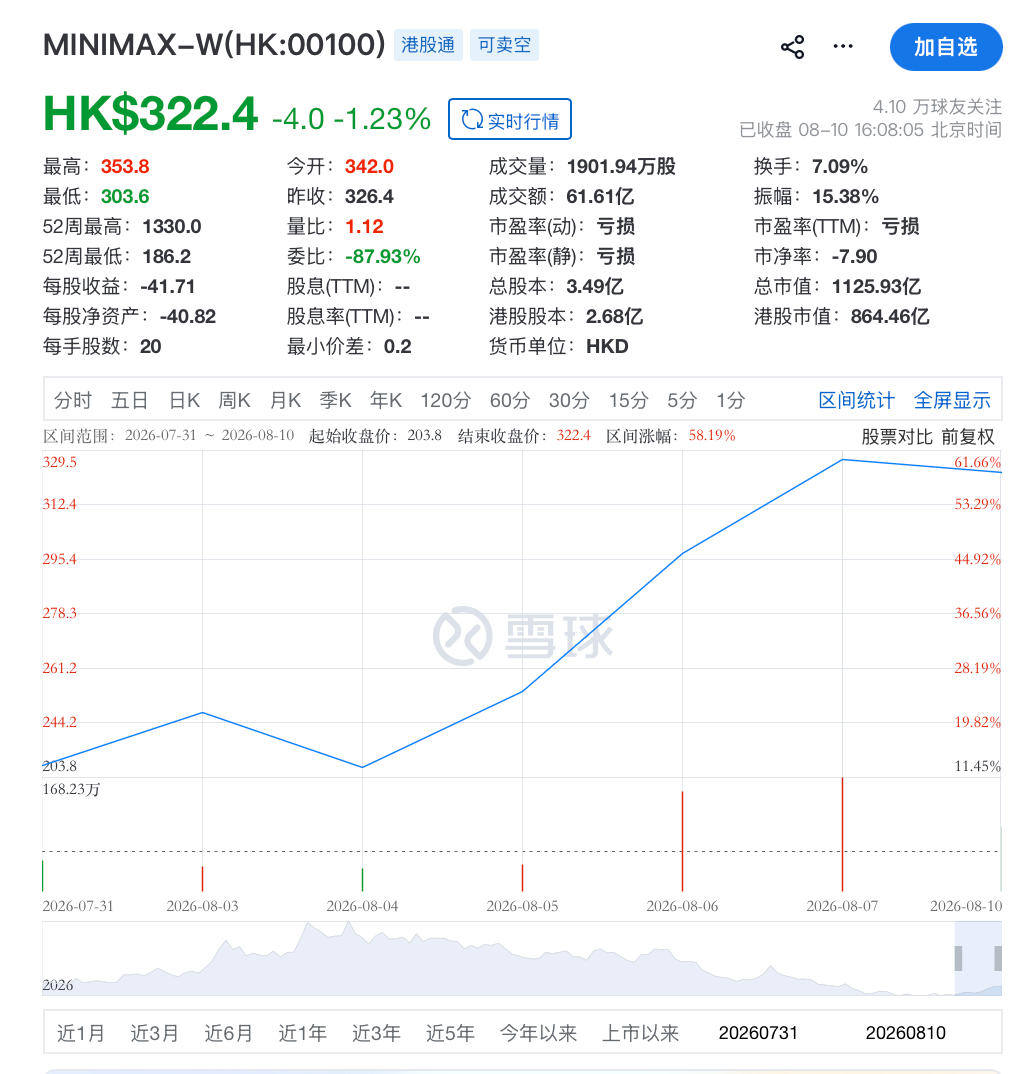Screen dimensions: 1032x1074
Task: Grab the right range slider handle
Action: (x=998, y=958)
